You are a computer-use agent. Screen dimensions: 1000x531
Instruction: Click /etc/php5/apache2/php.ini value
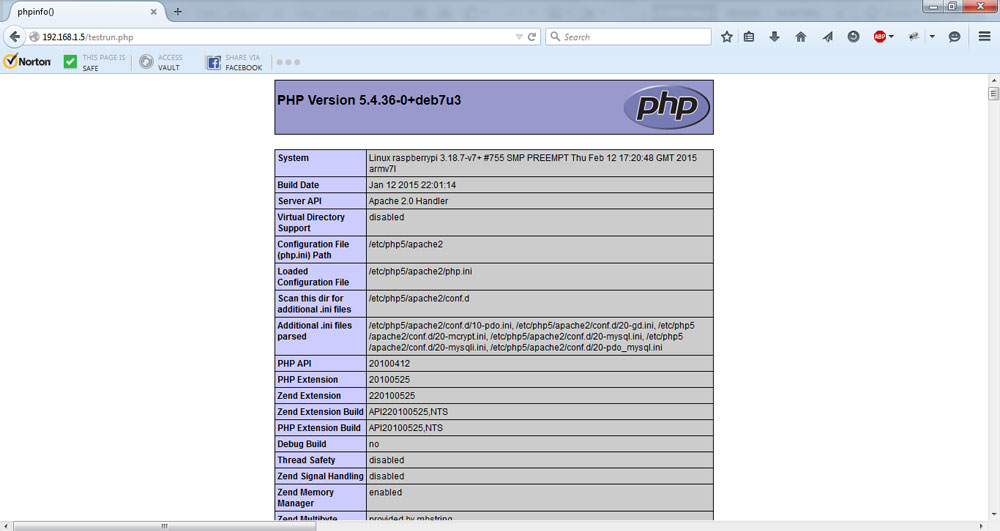pyautogui.click(x=420, y=271)
